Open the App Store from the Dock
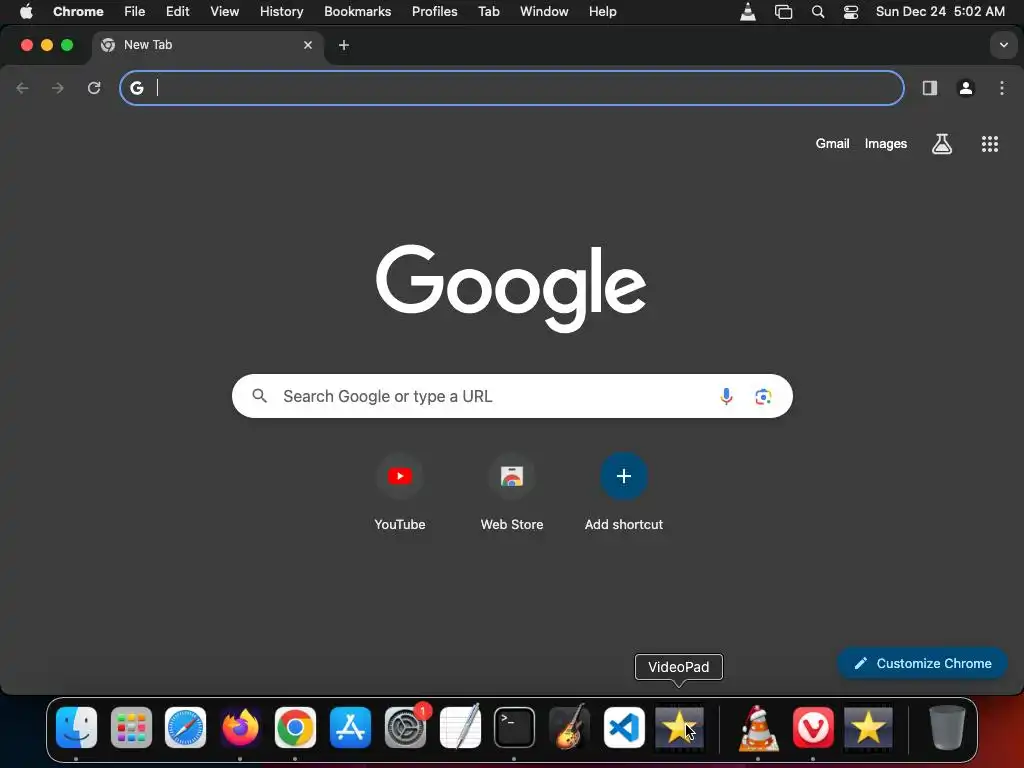Screen dimensions: 1024x768 click(x=350, y=728)
